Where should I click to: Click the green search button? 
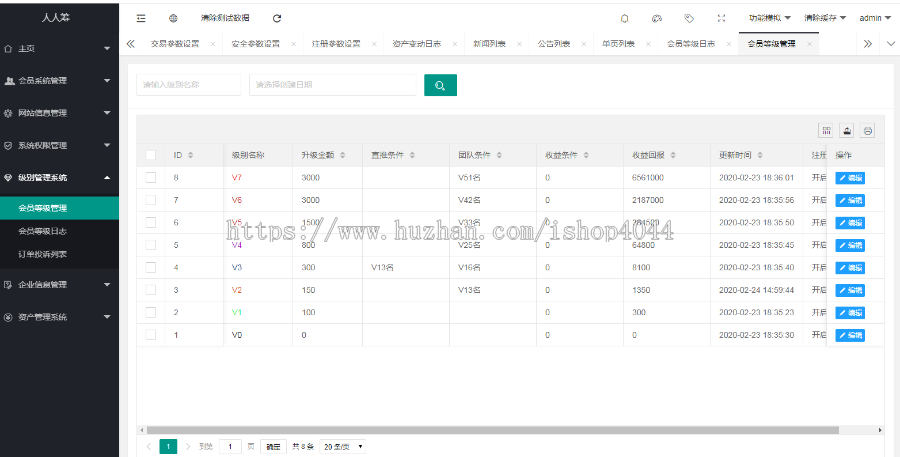coord(440,85)
